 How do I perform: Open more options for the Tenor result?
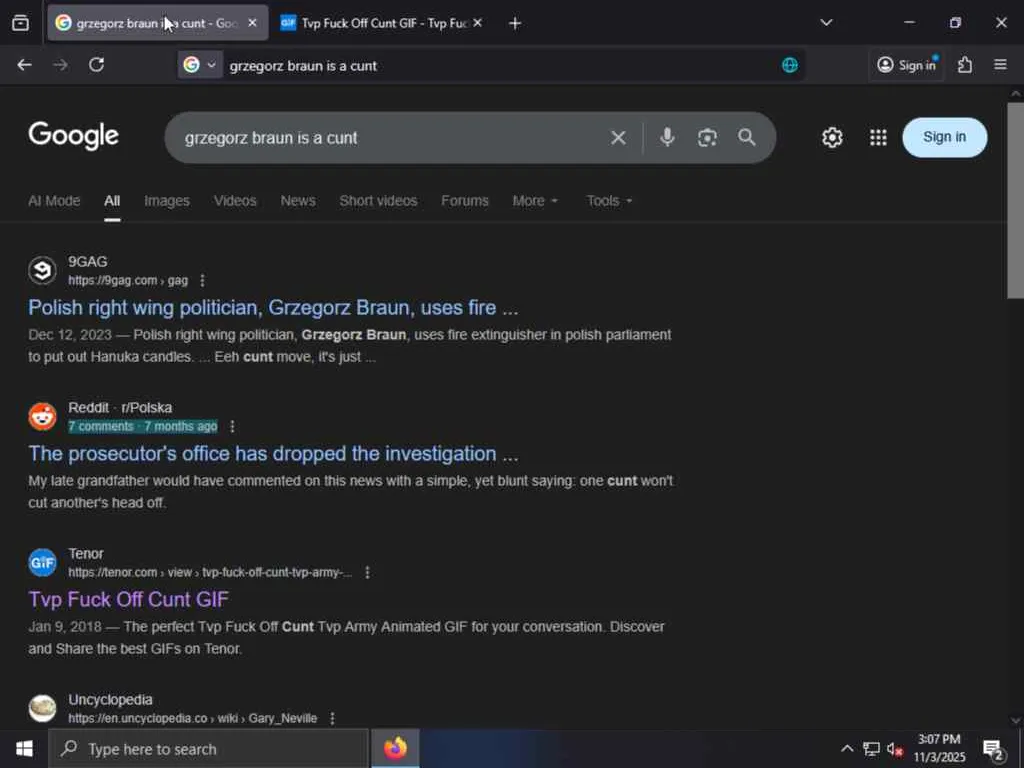pos(367,572)
